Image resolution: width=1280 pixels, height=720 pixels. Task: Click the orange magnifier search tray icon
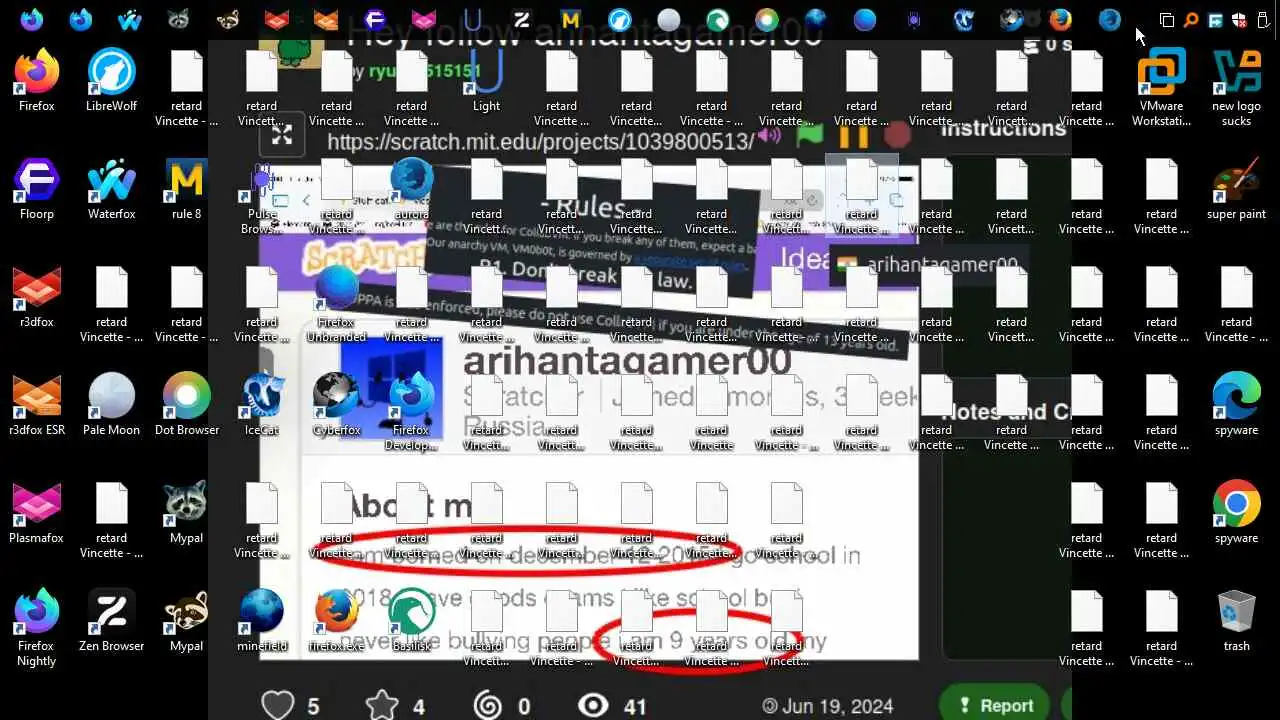[1191, 19]
